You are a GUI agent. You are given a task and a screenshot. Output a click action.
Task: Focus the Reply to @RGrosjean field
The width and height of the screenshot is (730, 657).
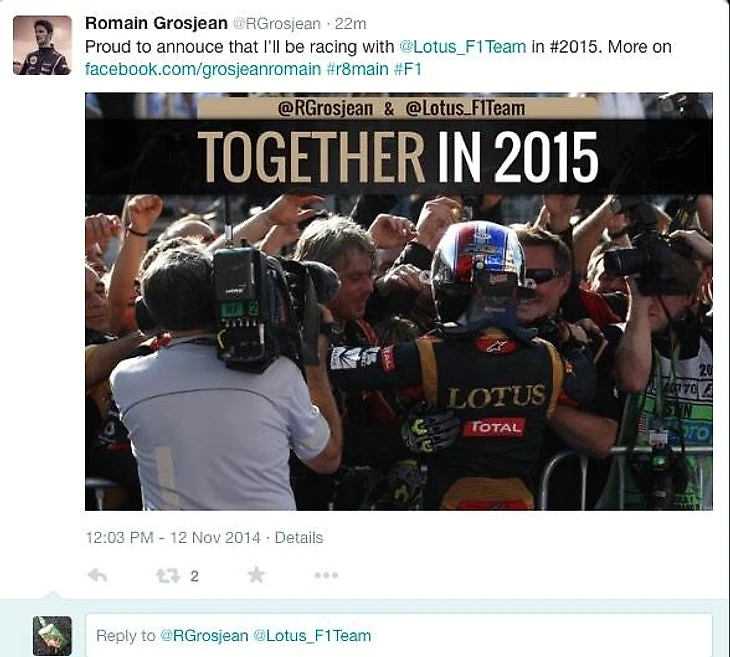point(399,636)
